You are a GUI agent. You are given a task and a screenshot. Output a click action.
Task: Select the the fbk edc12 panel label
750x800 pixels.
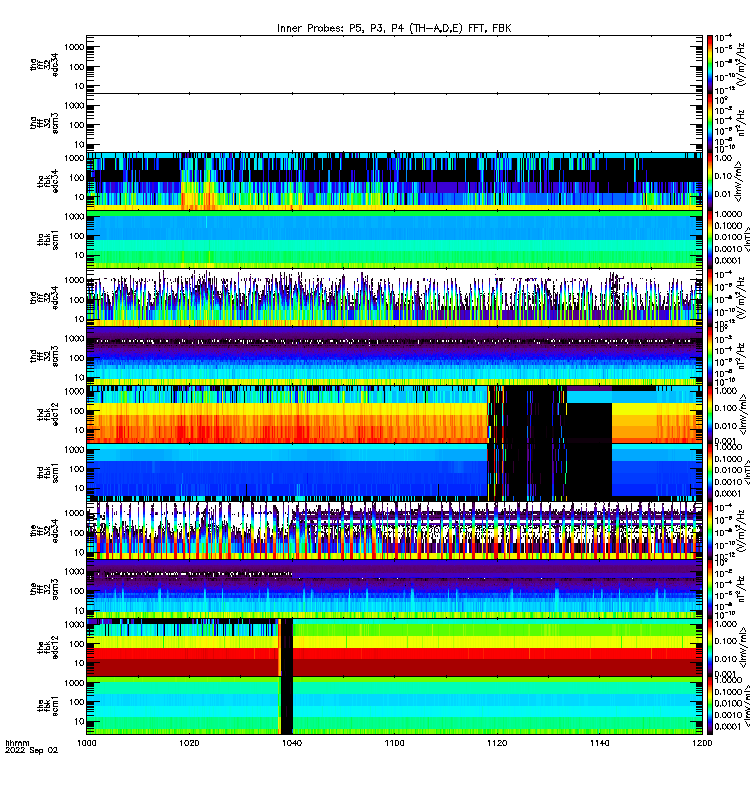point(47,647)
